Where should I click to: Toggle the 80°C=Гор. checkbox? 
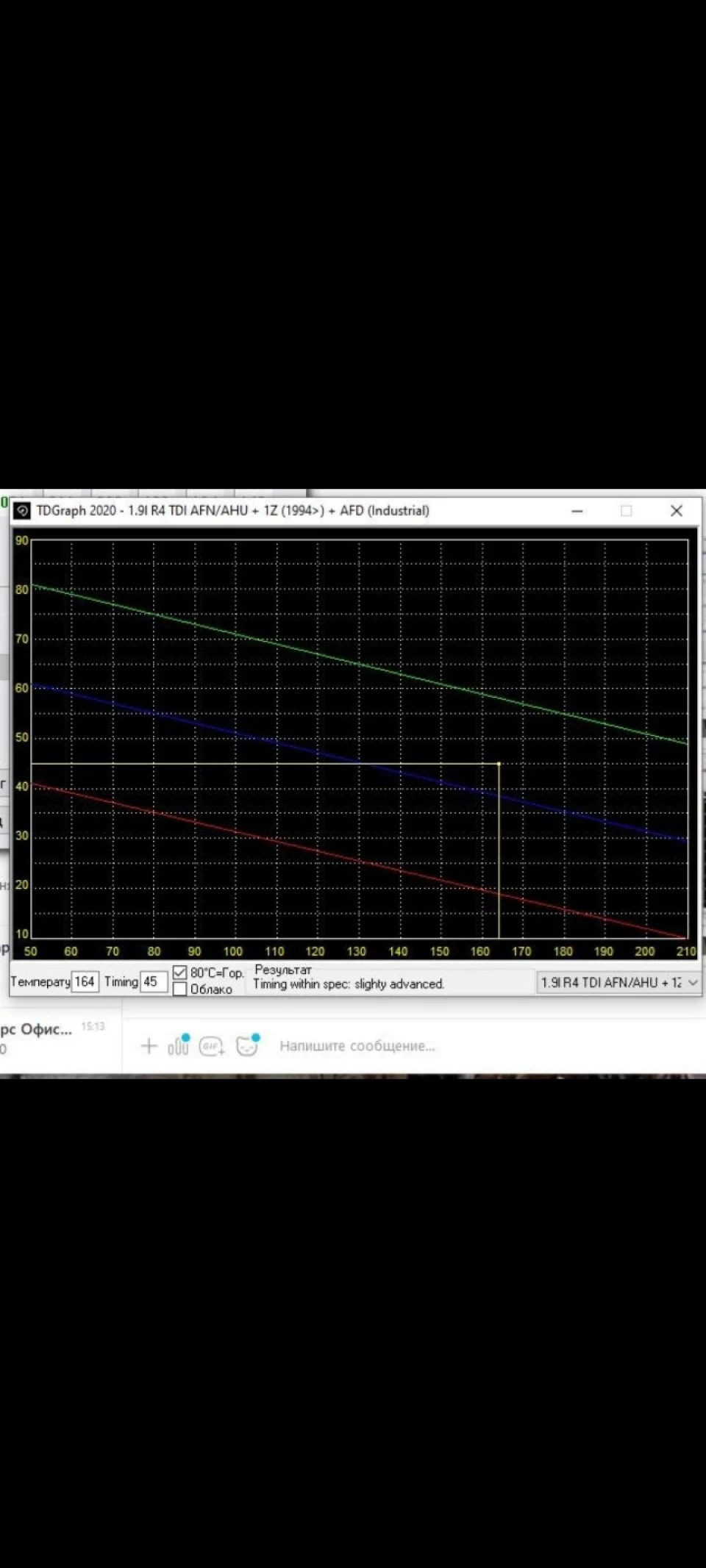click(x=179, y=973)
